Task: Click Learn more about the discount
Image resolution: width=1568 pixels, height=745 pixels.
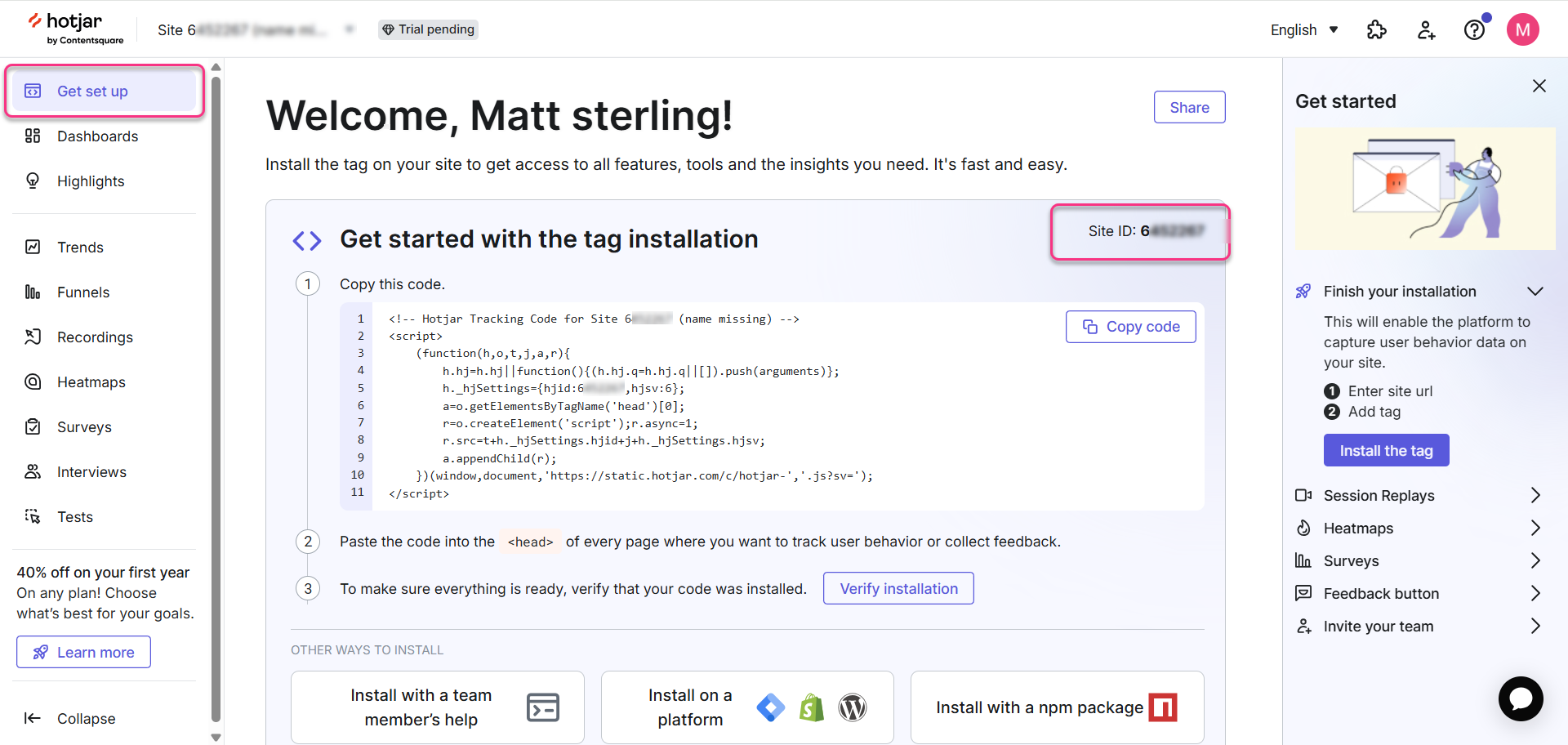Action: click(x=83, y=652)
